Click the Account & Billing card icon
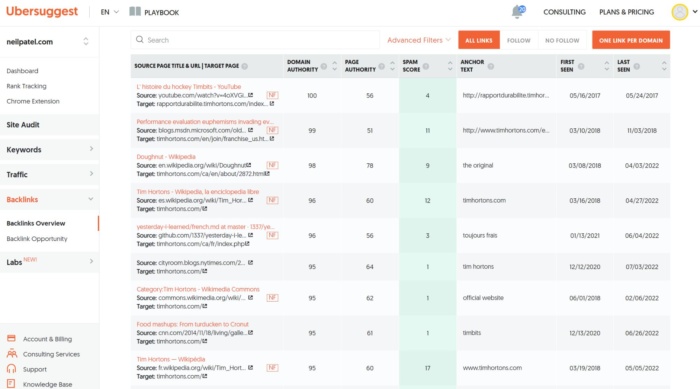The width and height of the screenshot is (700, 389). (11, 339)
